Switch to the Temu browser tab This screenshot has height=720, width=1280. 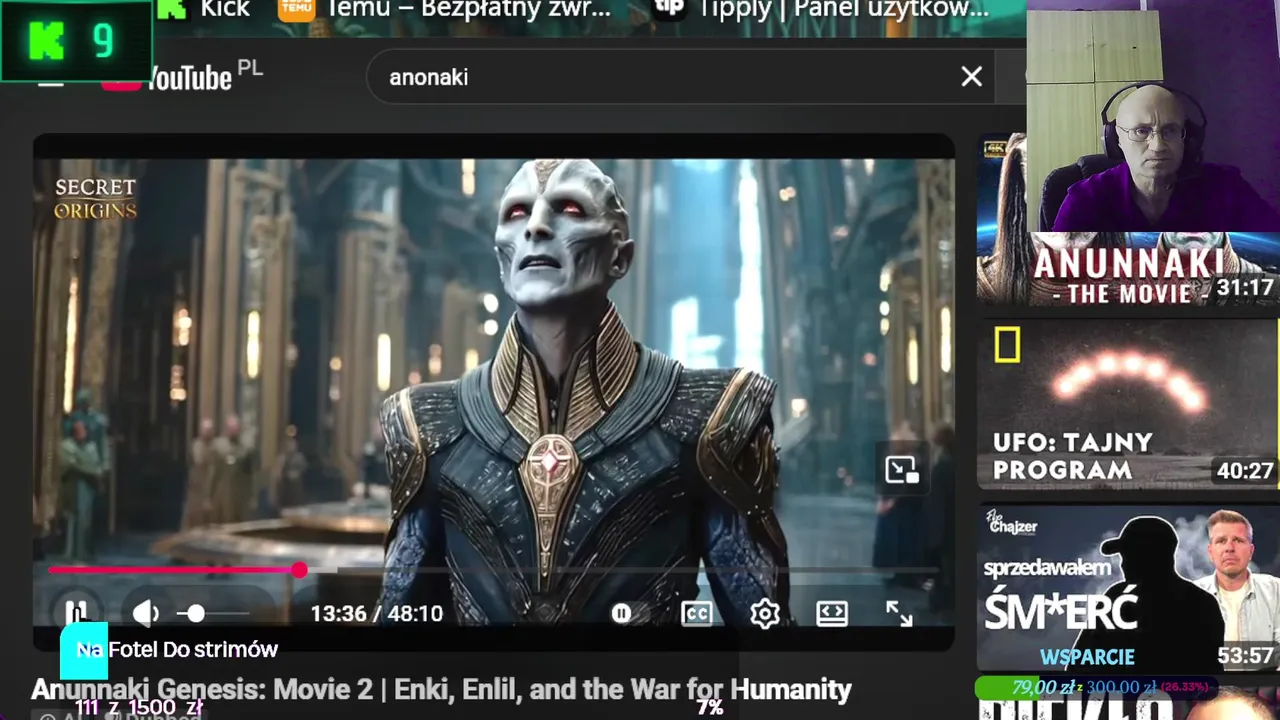pos(446,10)
